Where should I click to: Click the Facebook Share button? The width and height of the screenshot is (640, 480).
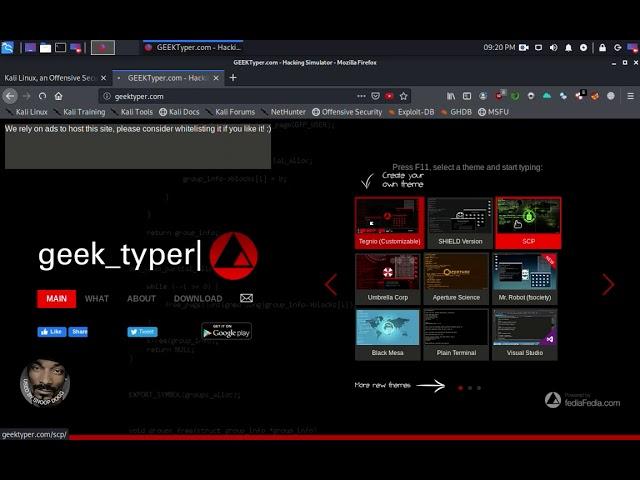[x=78, y=332]
